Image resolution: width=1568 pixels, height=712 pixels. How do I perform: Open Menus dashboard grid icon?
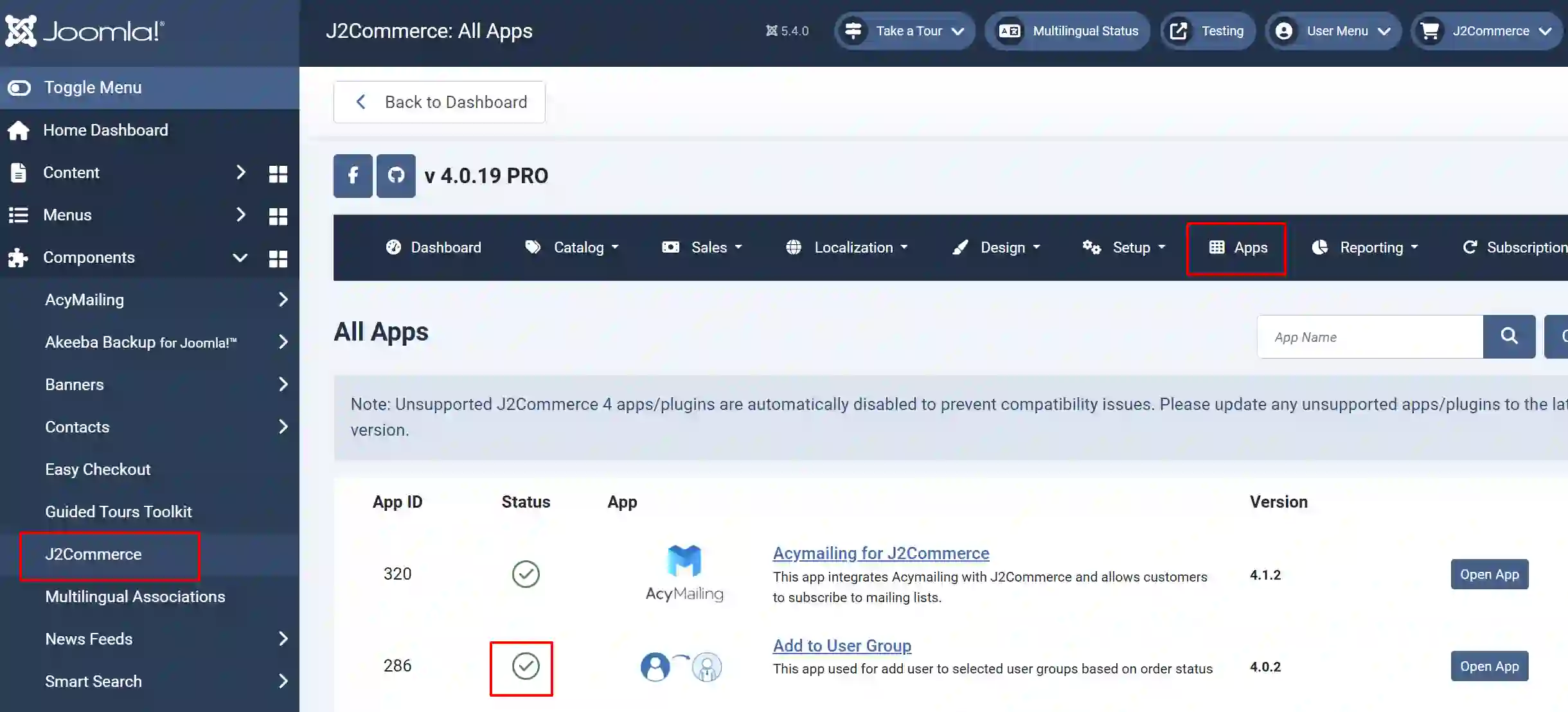pos(278,216)
